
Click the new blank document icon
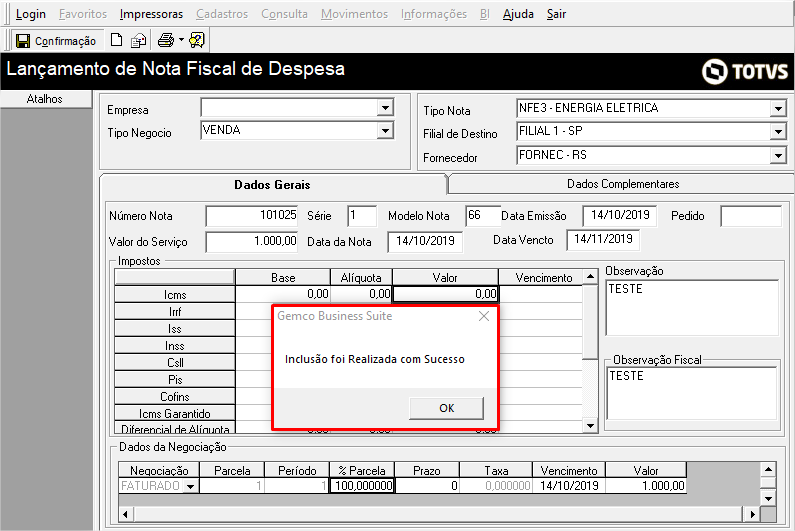(x=117, y=40)
